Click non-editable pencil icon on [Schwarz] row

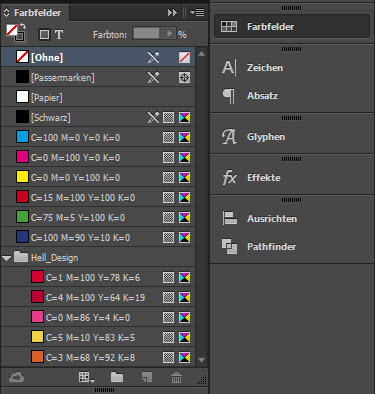[153, 117]
